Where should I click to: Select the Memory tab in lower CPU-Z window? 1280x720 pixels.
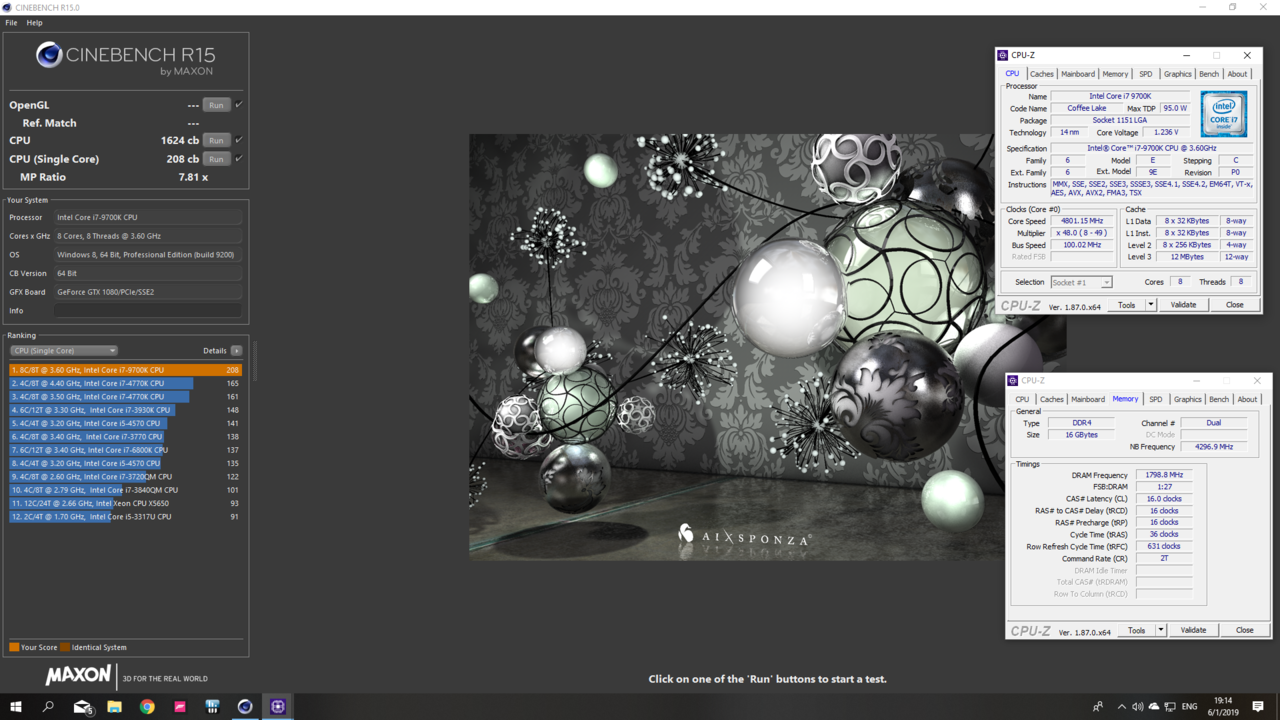pos(1125,399)
